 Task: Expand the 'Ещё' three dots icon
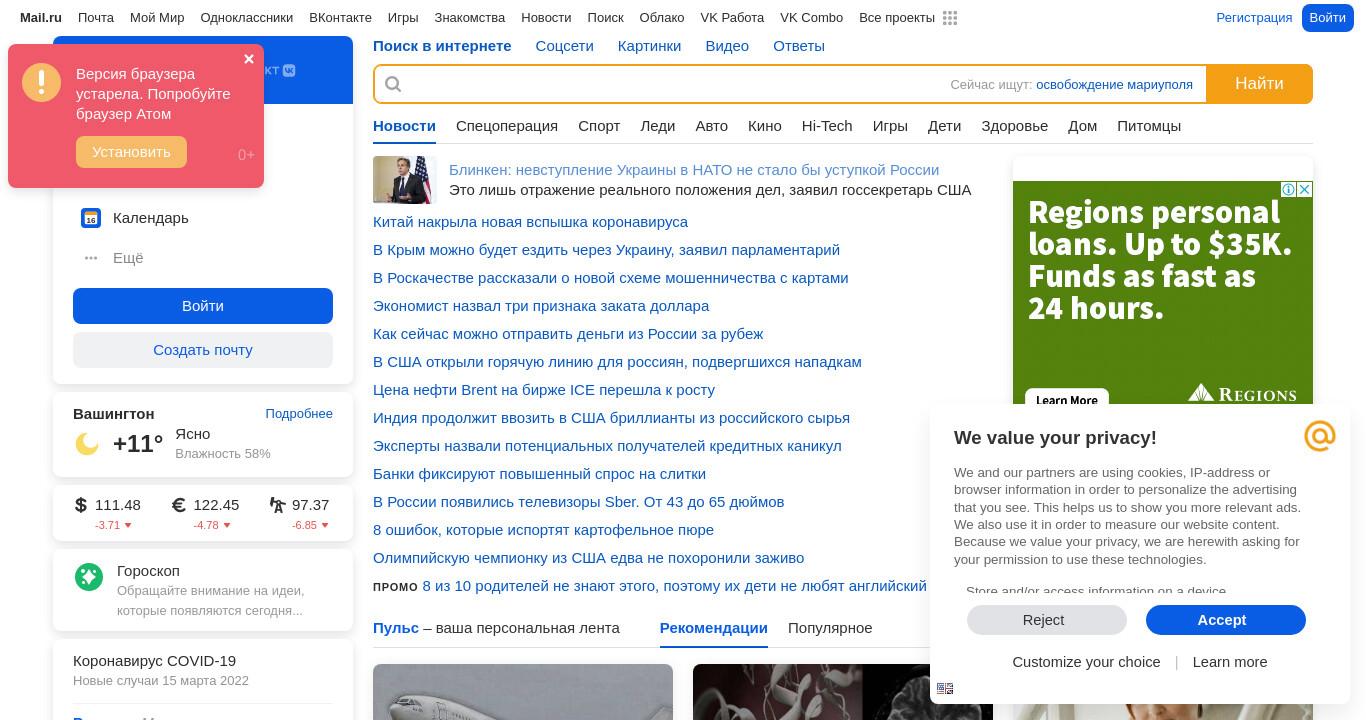91,258
